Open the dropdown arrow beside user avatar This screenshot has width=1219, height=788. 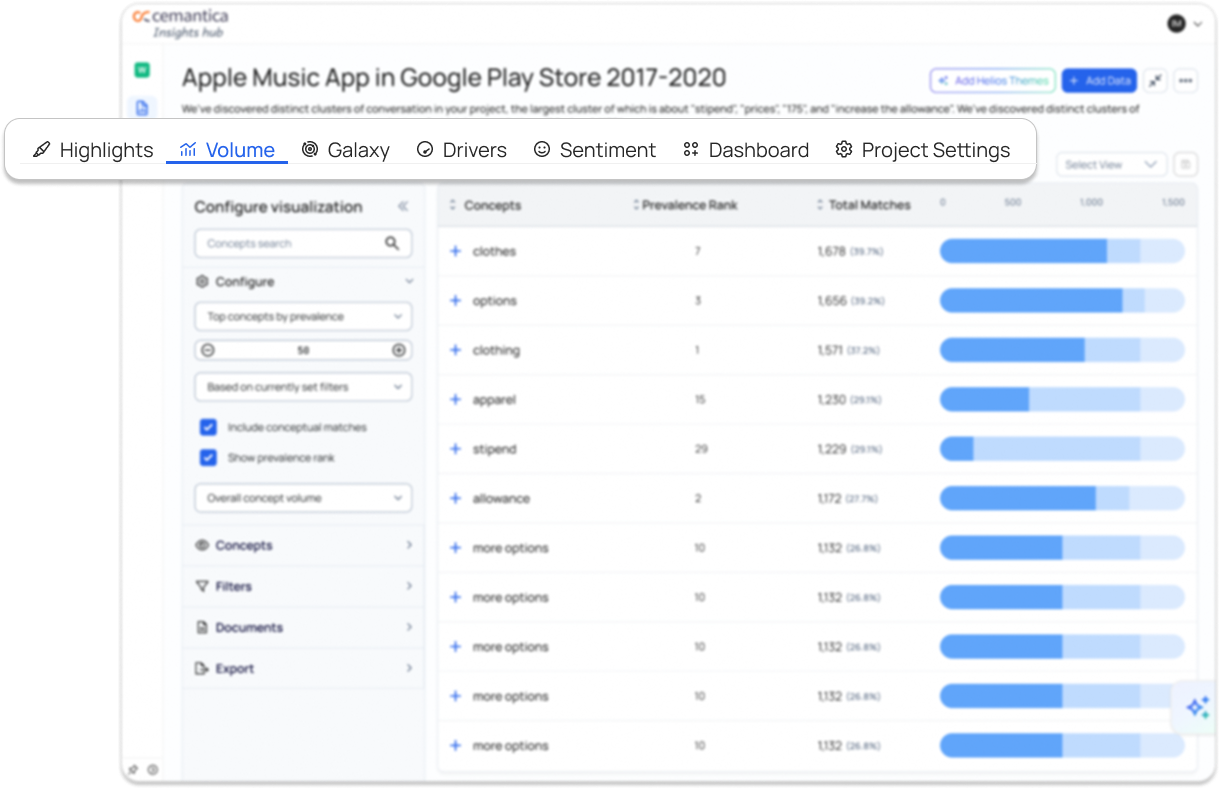click(1197, 24)
